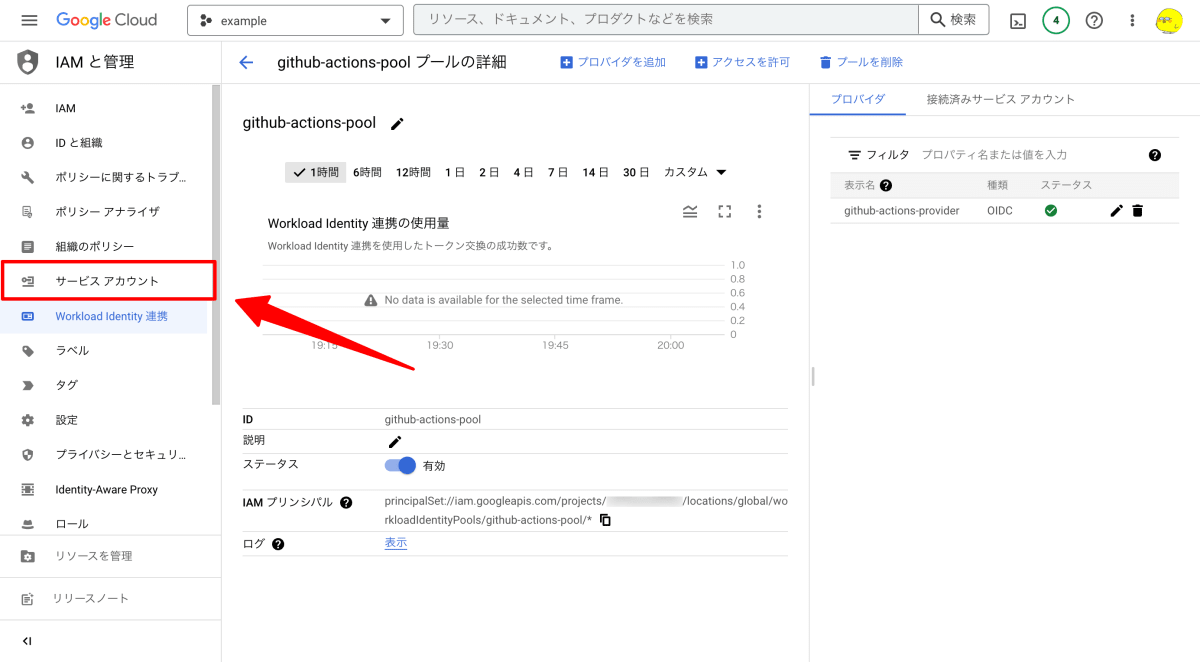Click the IAM と管理 shield icon

click(x=28, y=62)
